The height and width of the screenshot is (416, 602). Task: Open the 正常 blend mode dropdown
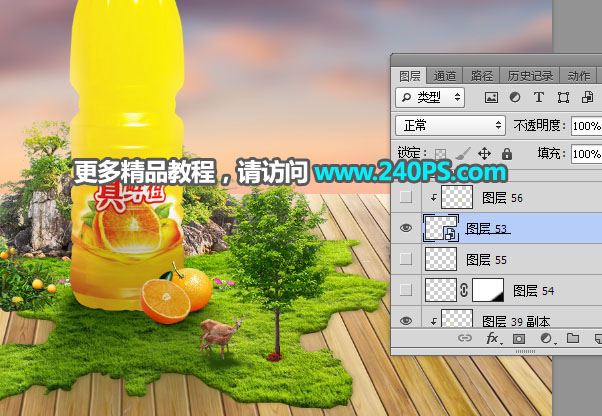click(450, 125)
